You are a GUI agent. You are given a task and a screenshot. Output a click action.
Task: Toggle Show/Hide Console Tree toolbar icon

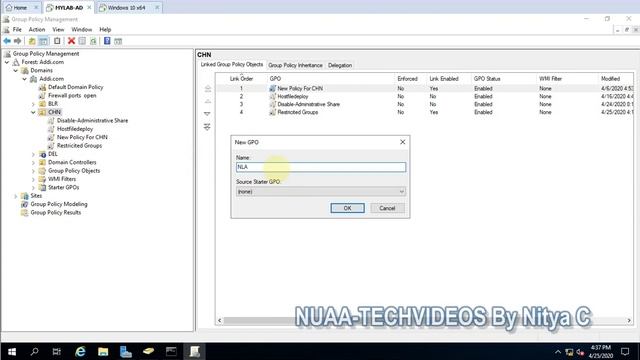[43, 41]
